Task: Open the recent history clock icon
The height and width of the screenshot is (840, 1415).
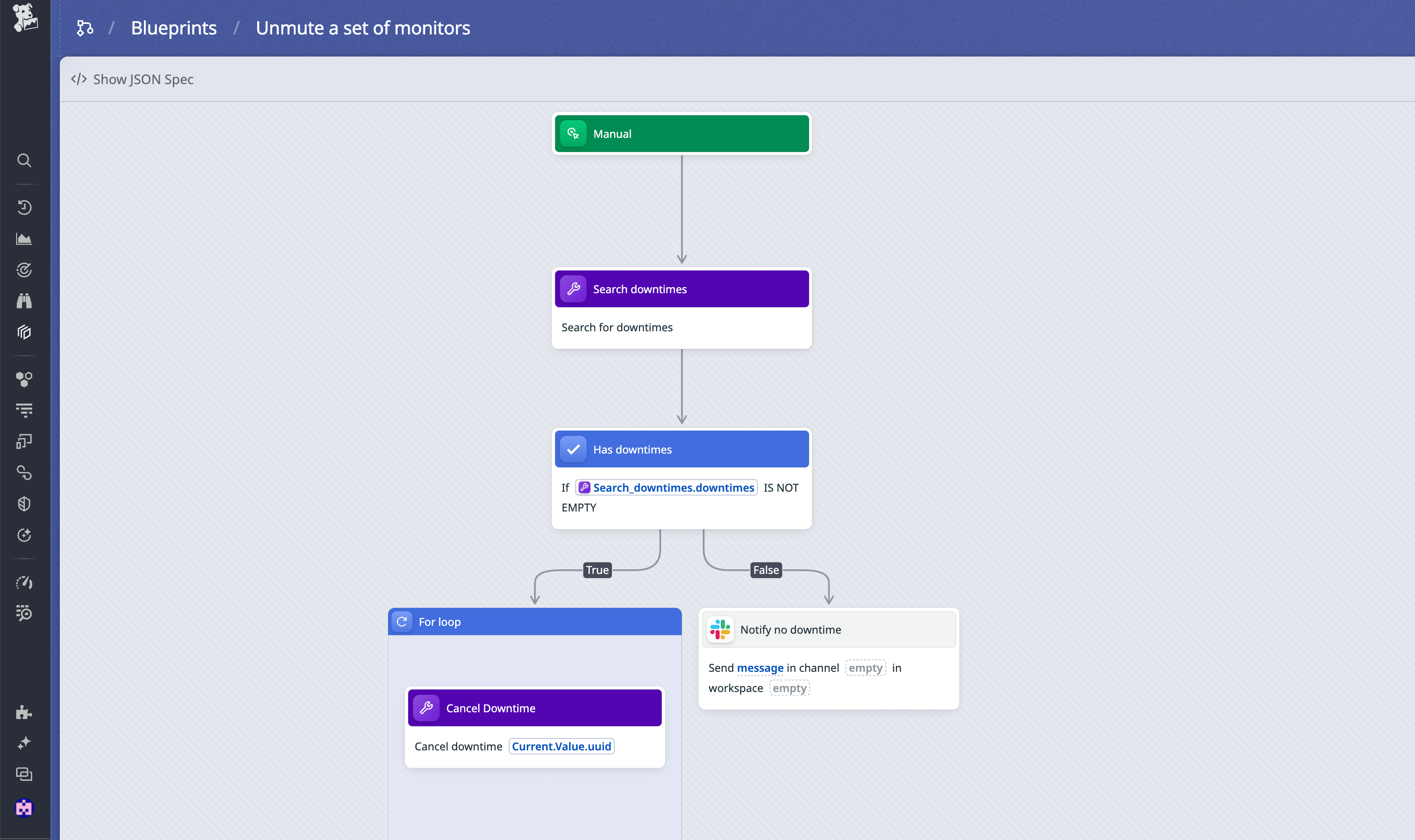Action: (24, 207)
